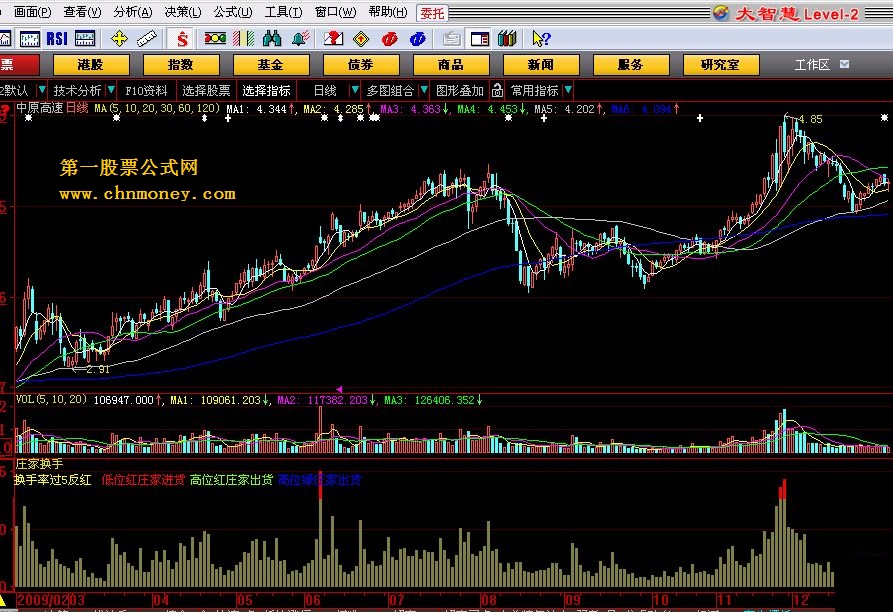The height and width of the screenshot is (612, 893).
Task: Expand the 技术分析 dropdown arrow
Action: click(x=111, y=90)
